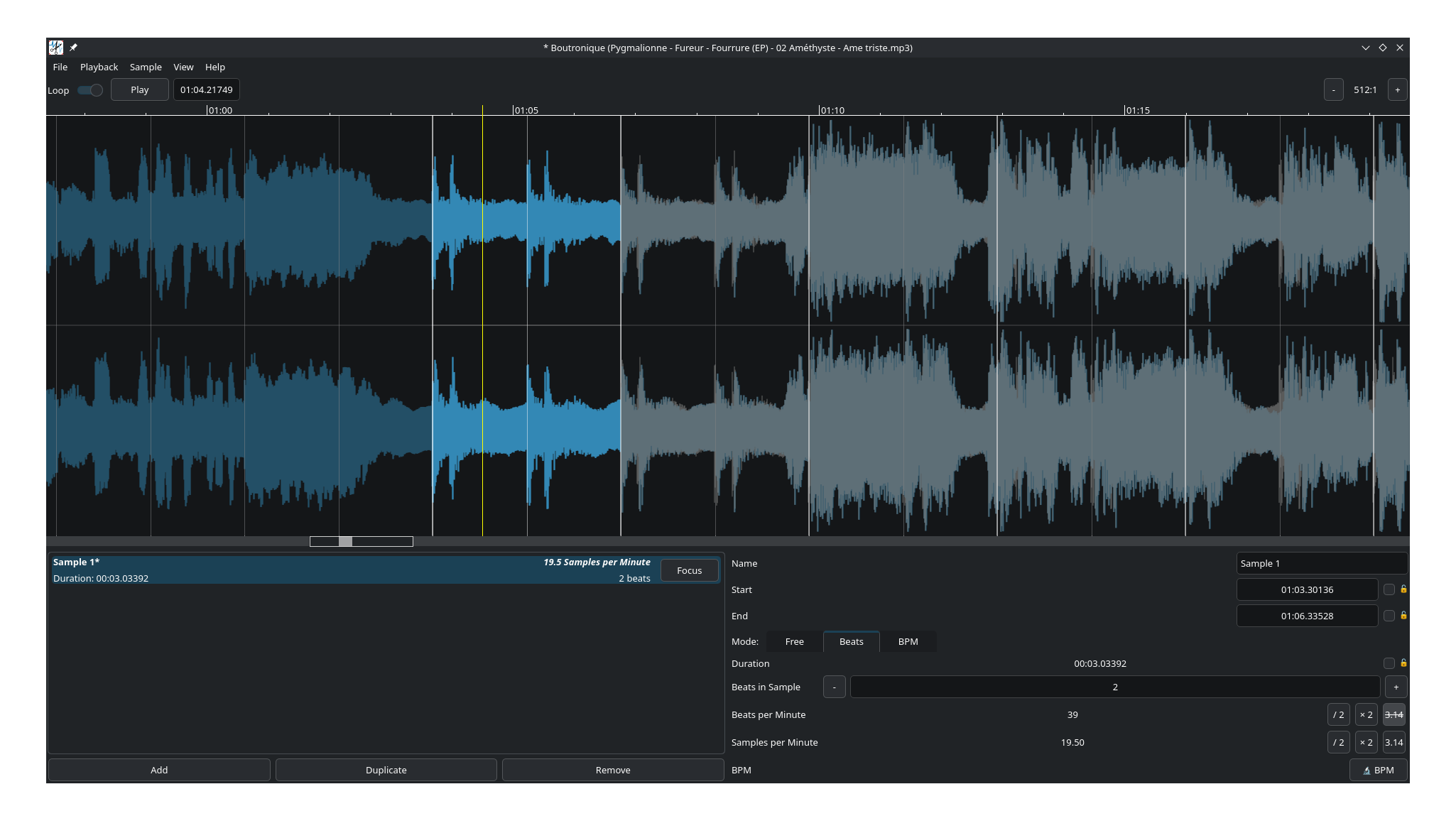Lock the End time with its padlock icon
This screenshot has height=838, width=1456.
tap(1404, 616)
